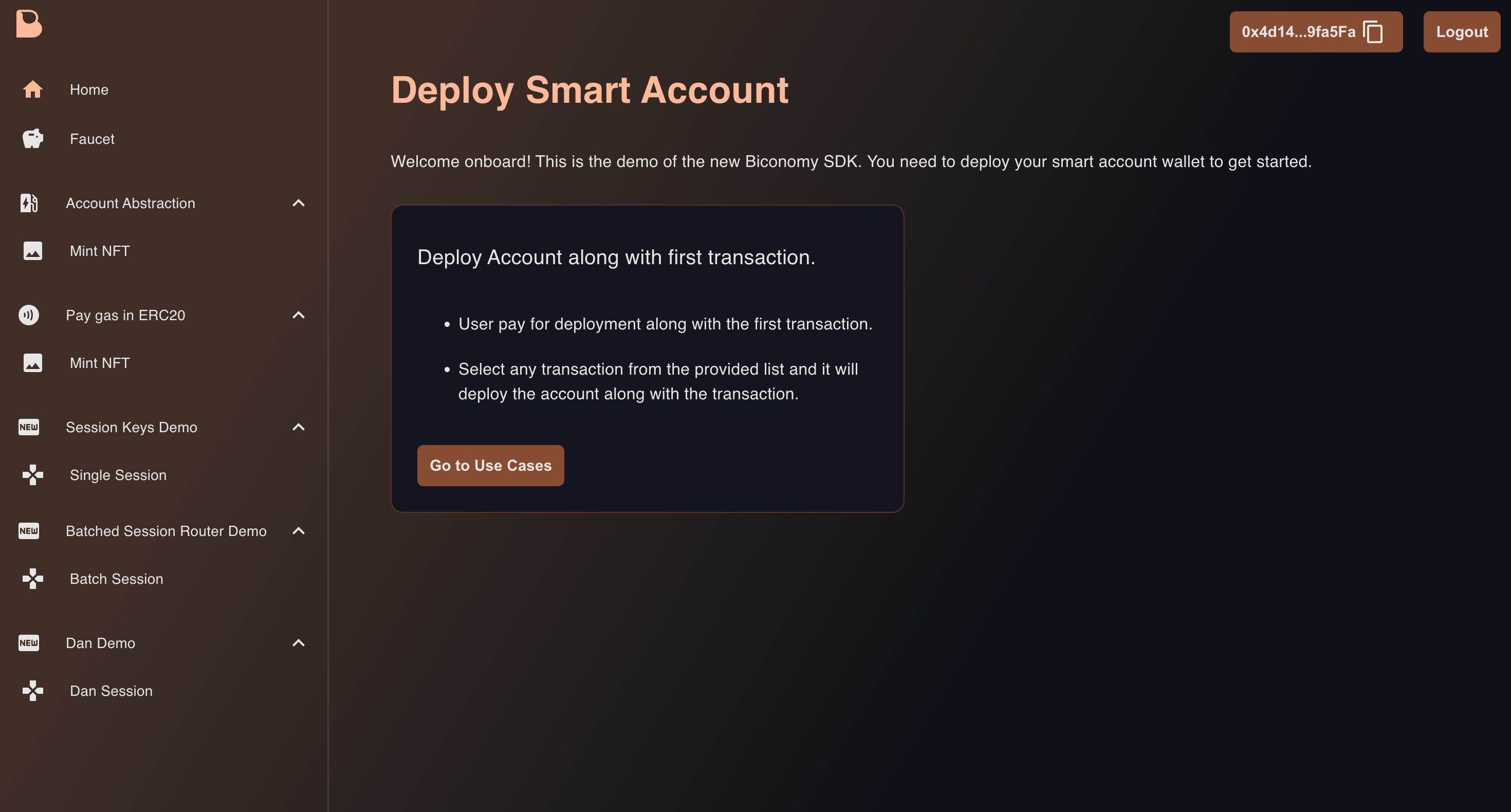
Task: Collapse the Dan Demo section chevron
Action: [299, 643]
